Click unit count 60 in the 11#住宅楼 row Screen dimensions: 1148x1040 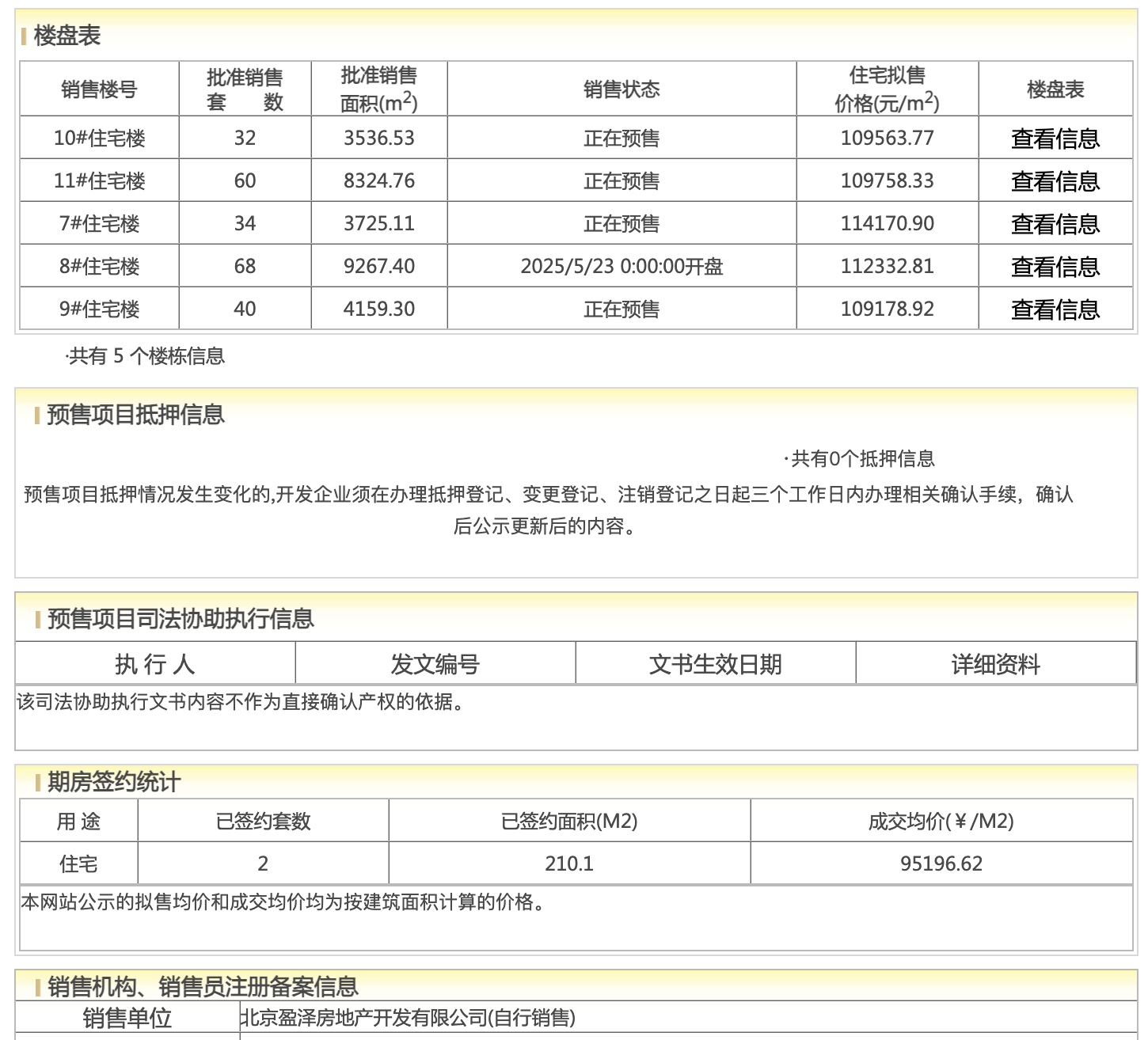point(245,180)
